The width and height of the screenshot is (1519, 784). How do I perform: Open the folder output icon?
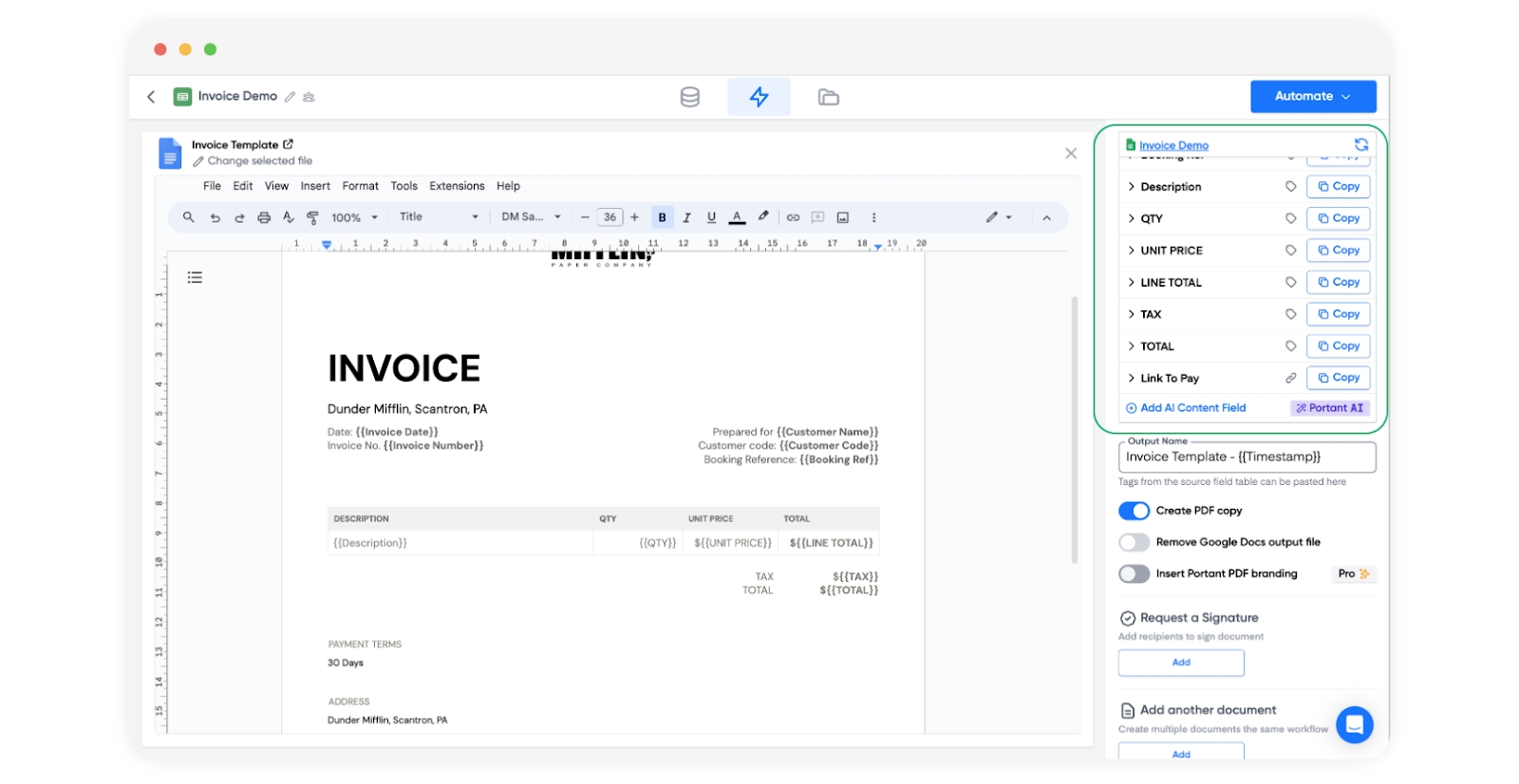pyautogui.click(x=828, y=97)
